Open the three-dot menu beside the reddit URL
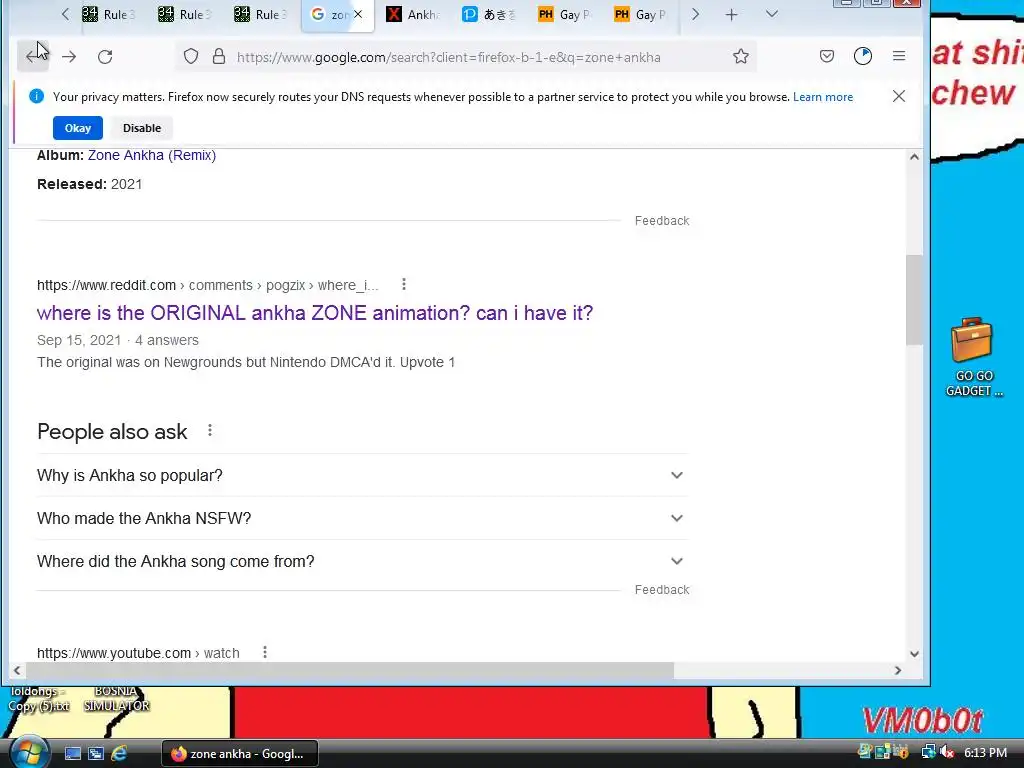This screenshot has height=768, width=1024. click(404, 285)
